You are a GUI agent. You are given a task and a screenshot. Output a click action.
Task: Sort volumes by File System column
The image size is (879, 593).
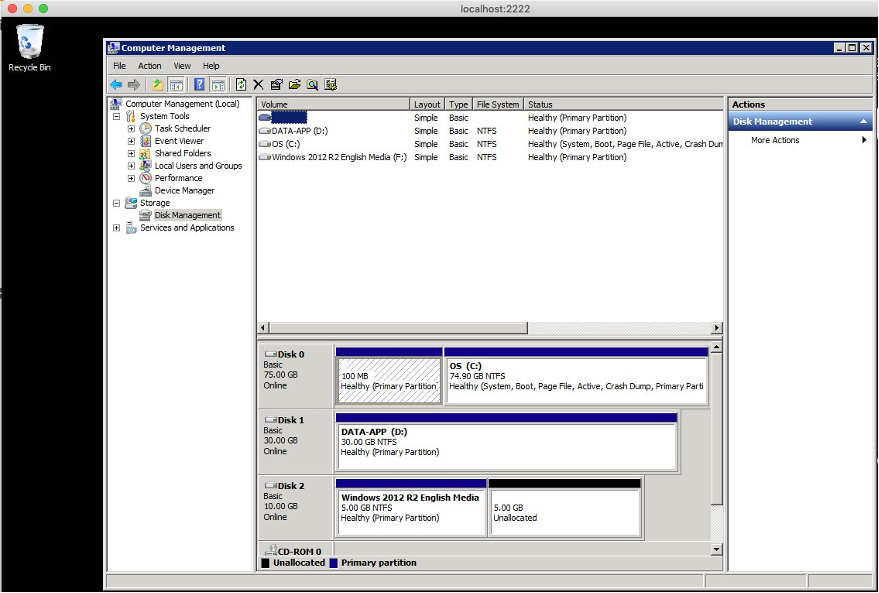click(498, 104)
